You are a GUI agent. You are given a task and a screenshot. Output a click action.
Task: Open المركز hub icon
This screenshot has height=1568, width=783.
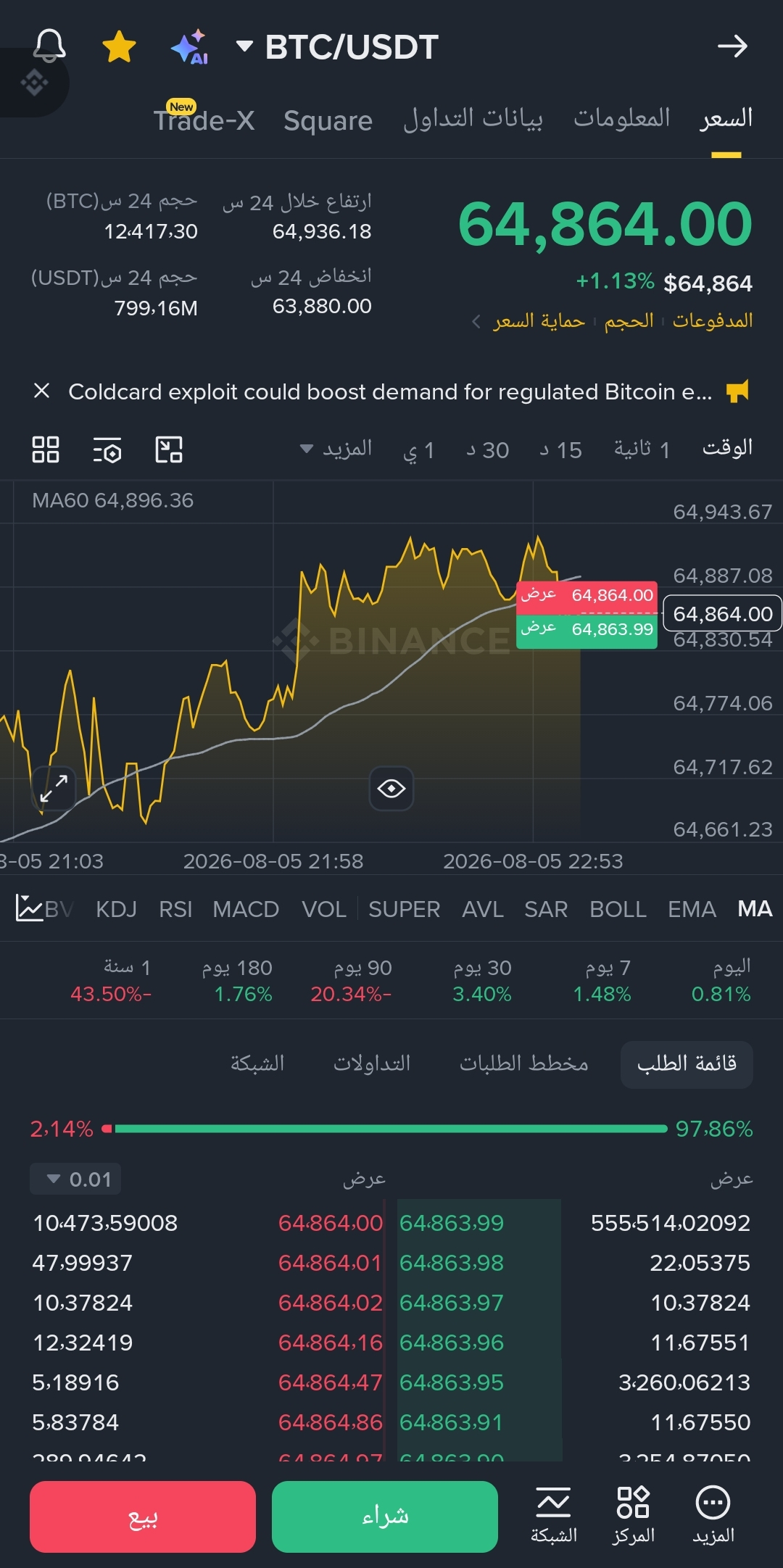(x=633, y=1515)
